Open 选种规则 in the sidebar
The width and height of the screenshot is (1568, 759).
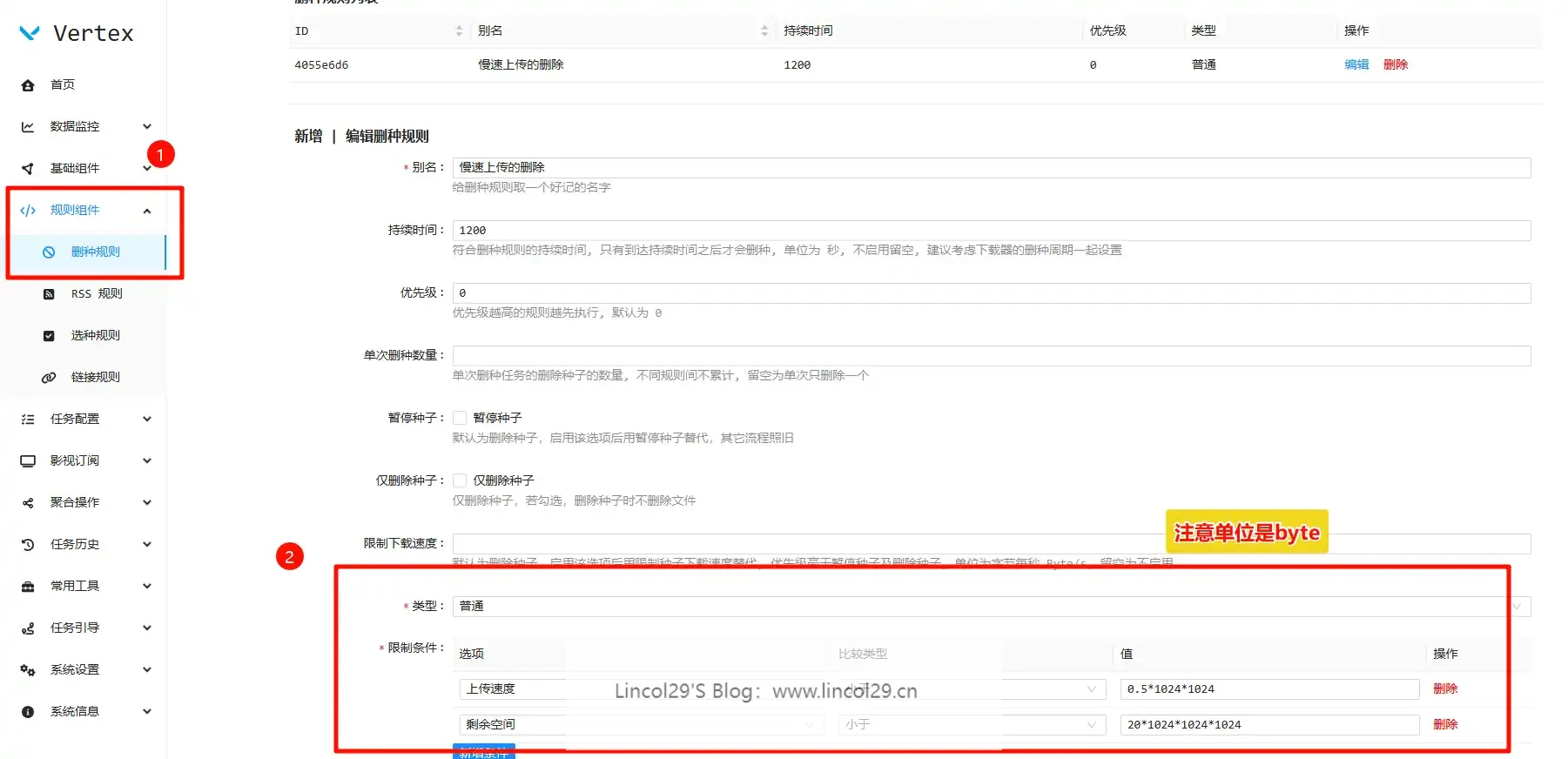click(x=95, y=336)
